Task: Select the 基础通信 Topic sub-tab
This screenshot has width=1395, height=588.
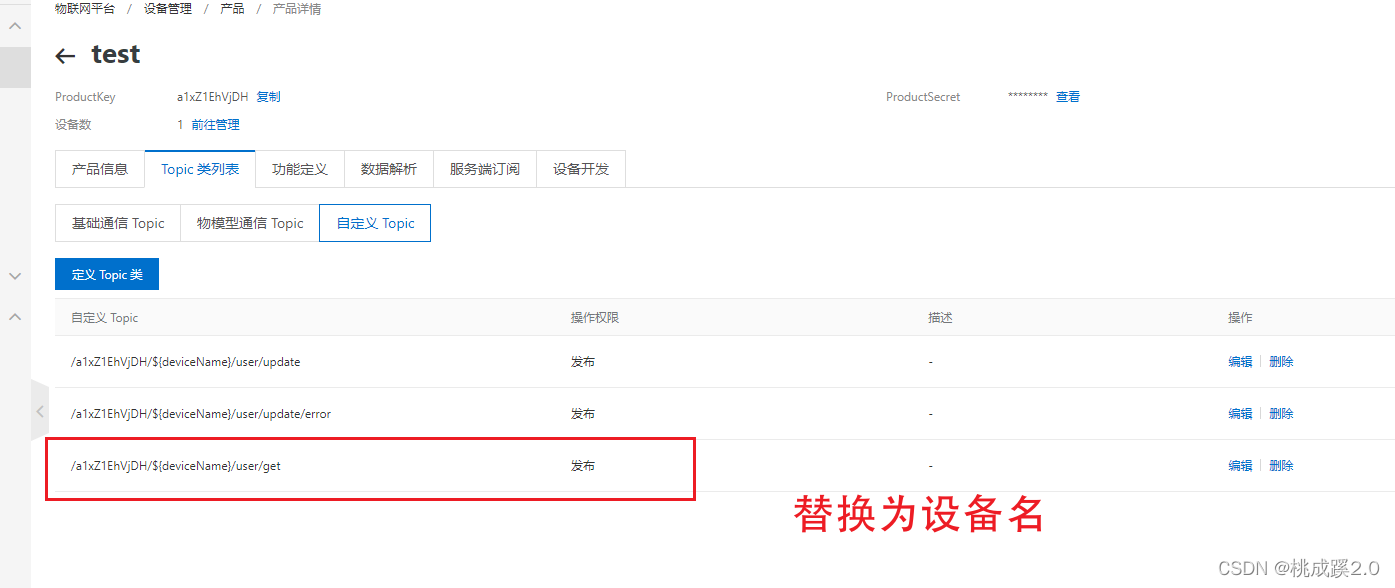Action: [x=118, y=223]
